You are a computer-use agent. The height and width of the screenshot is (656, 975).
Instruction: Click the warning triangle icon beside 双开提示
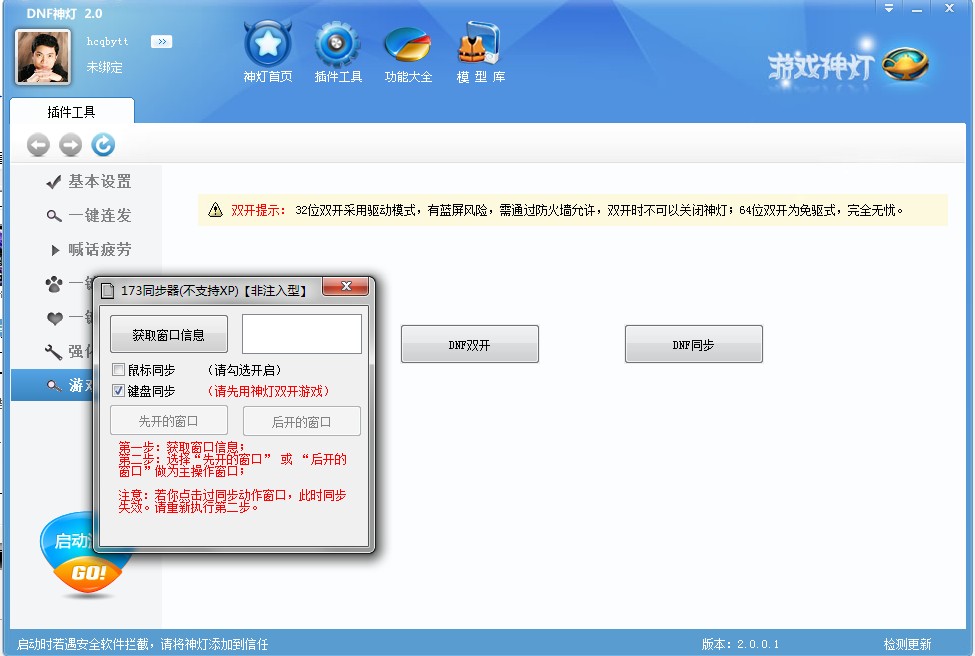click(x=215, y=210)
